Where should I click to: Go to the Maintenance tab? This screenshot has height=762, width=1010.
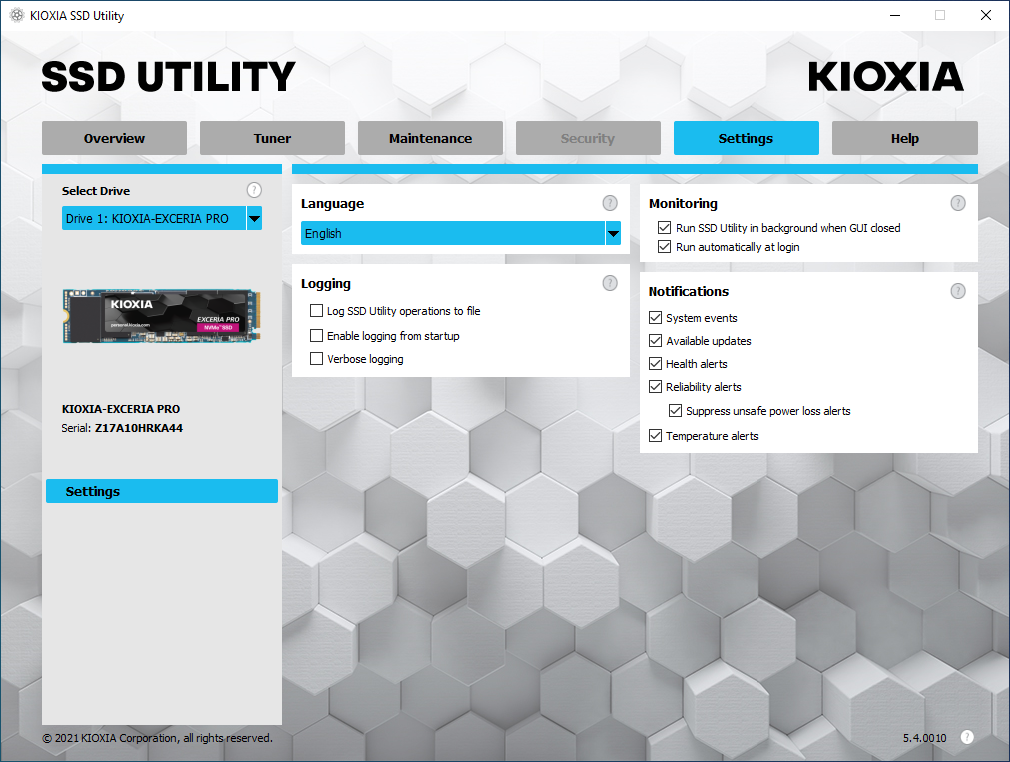(x=430, y=138)
